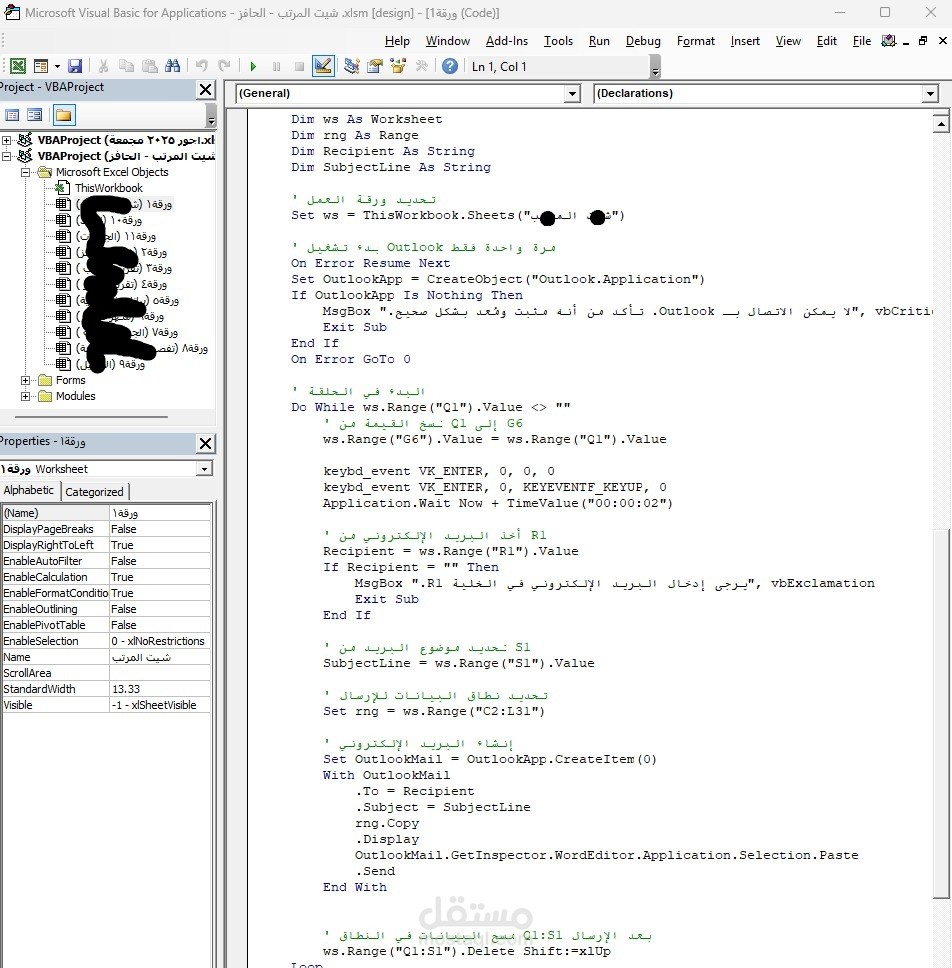
Task: Expand the Modules folder node
Action: click(x=25, y=396)
